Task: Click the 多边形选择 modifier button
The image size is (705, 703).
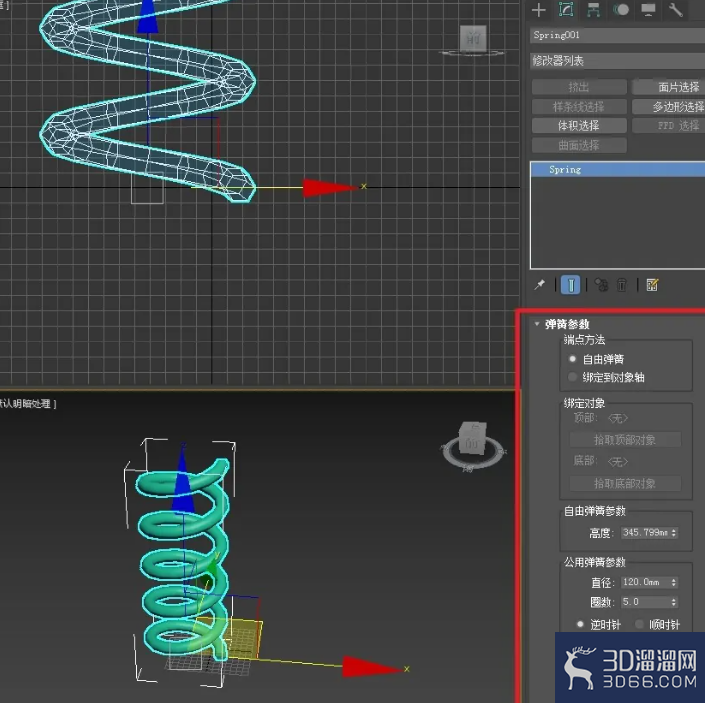Action: coord(669,107)
